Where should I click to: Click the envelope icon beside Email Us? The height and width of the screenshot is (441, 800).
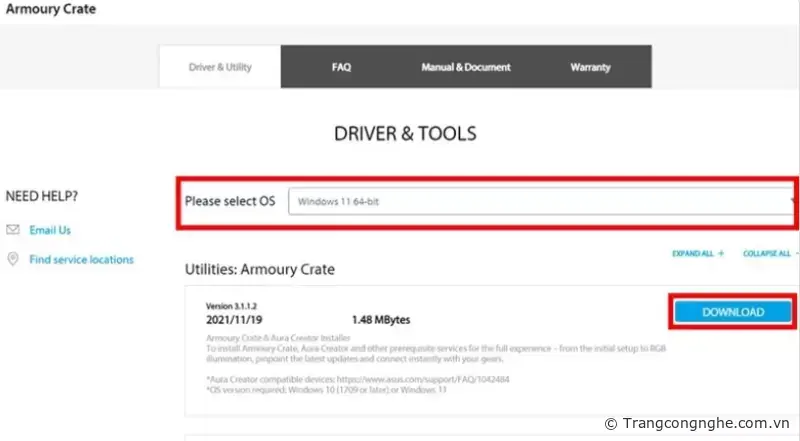click(x=13, y=230)
